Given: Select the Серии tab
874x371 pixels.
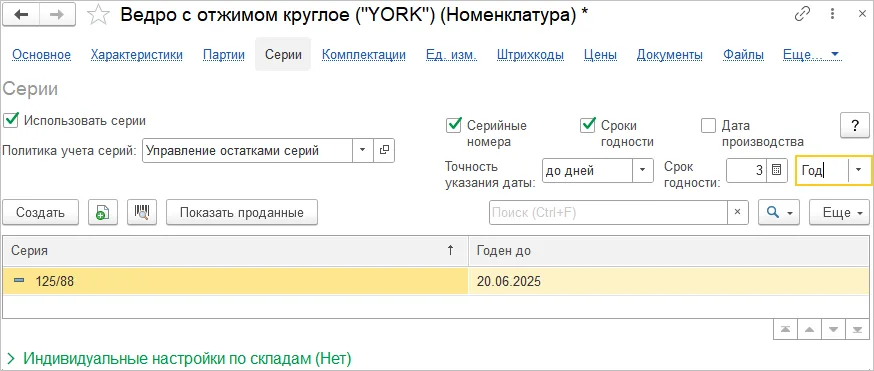Looking at the screenshot, I should click(283, 55).
